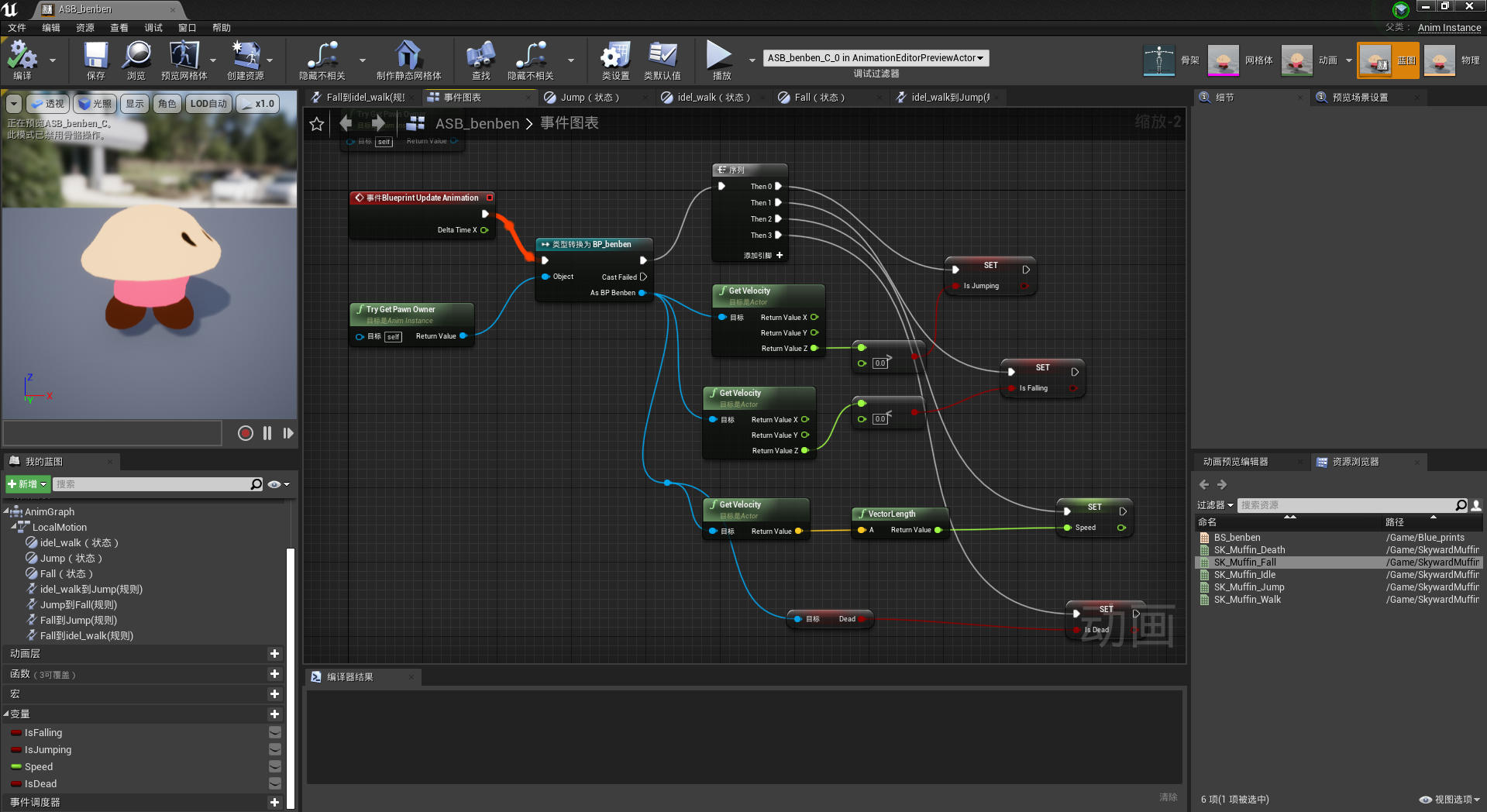The width and height of the screenshot is (1487, 812).
Task: Toggle 光照 lit view mode
Action: (x=95, y=104)
